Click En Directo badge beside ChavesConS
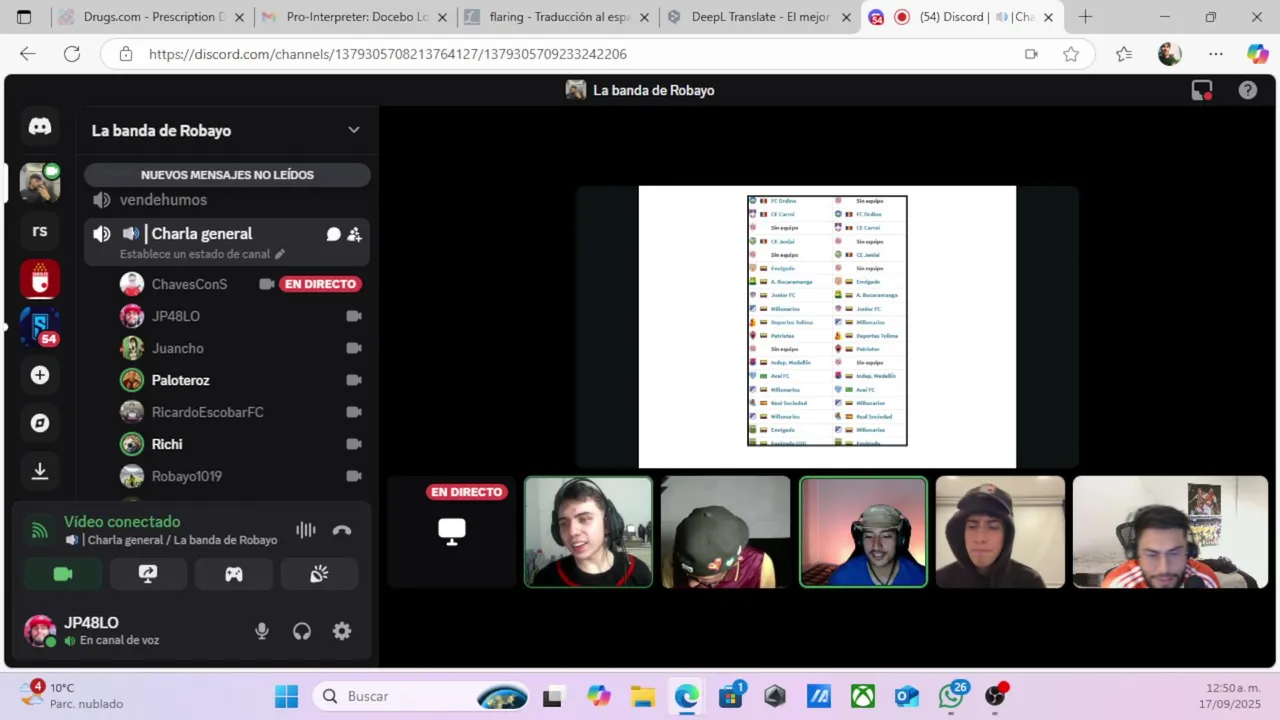The height and width of the screenshot is (720, 1280). click(x=320, y=284)
